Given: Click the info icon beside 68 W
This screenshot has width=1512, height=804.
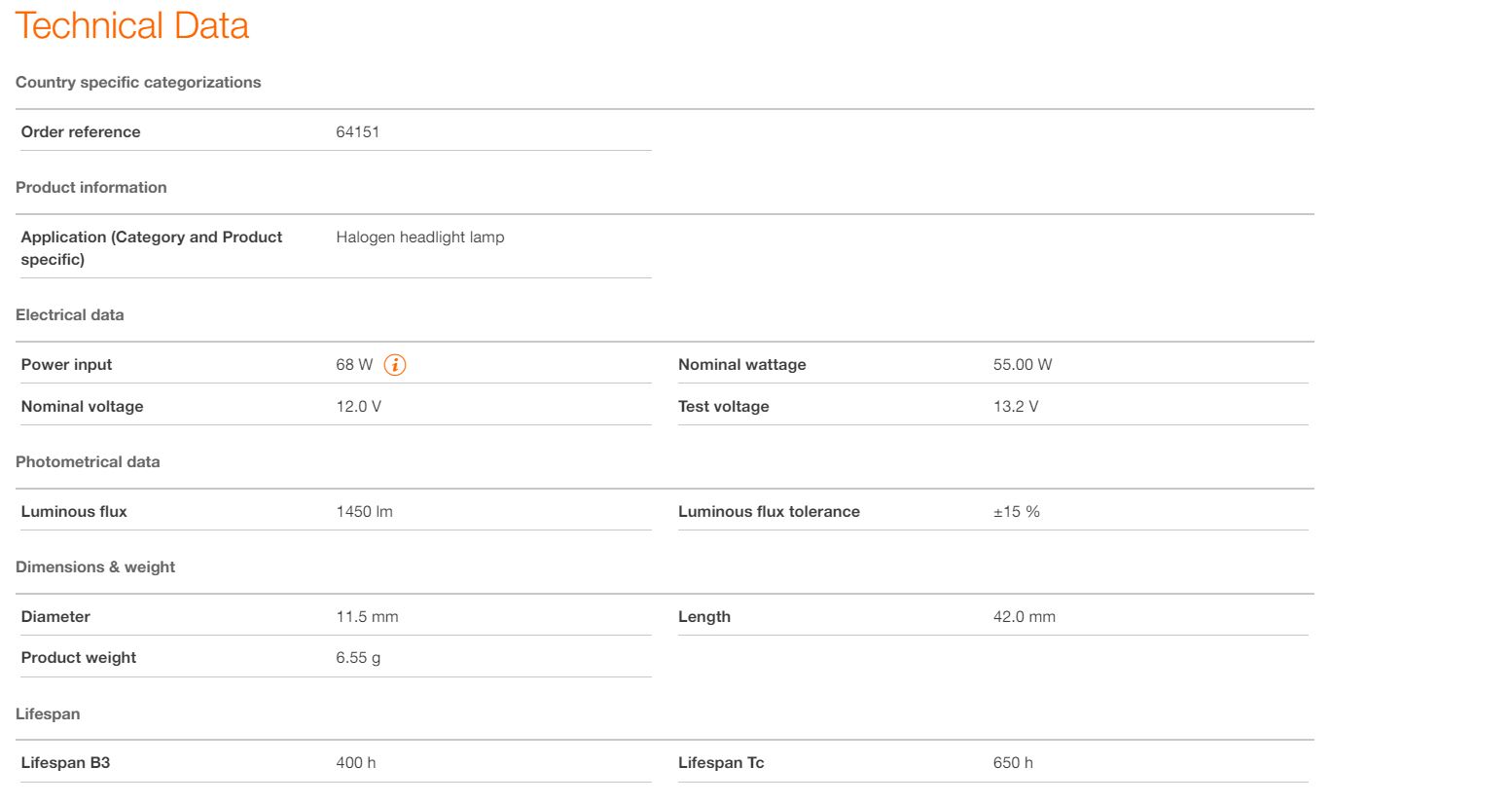Looking at the screenshot, I should pyautogui.click(x=395, y=365).
